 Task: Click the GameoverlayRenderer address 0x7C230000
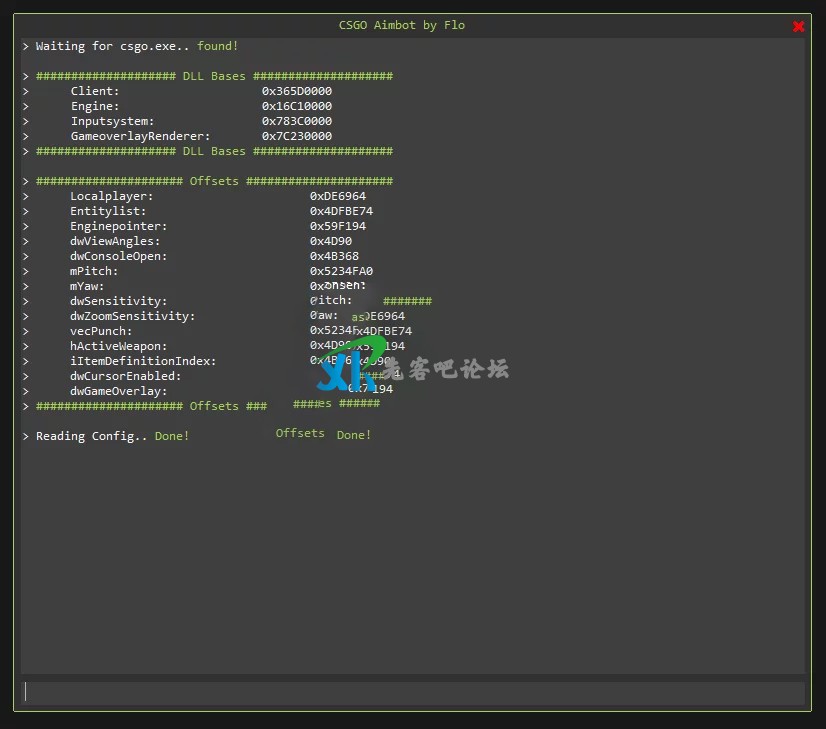(297, 136)
